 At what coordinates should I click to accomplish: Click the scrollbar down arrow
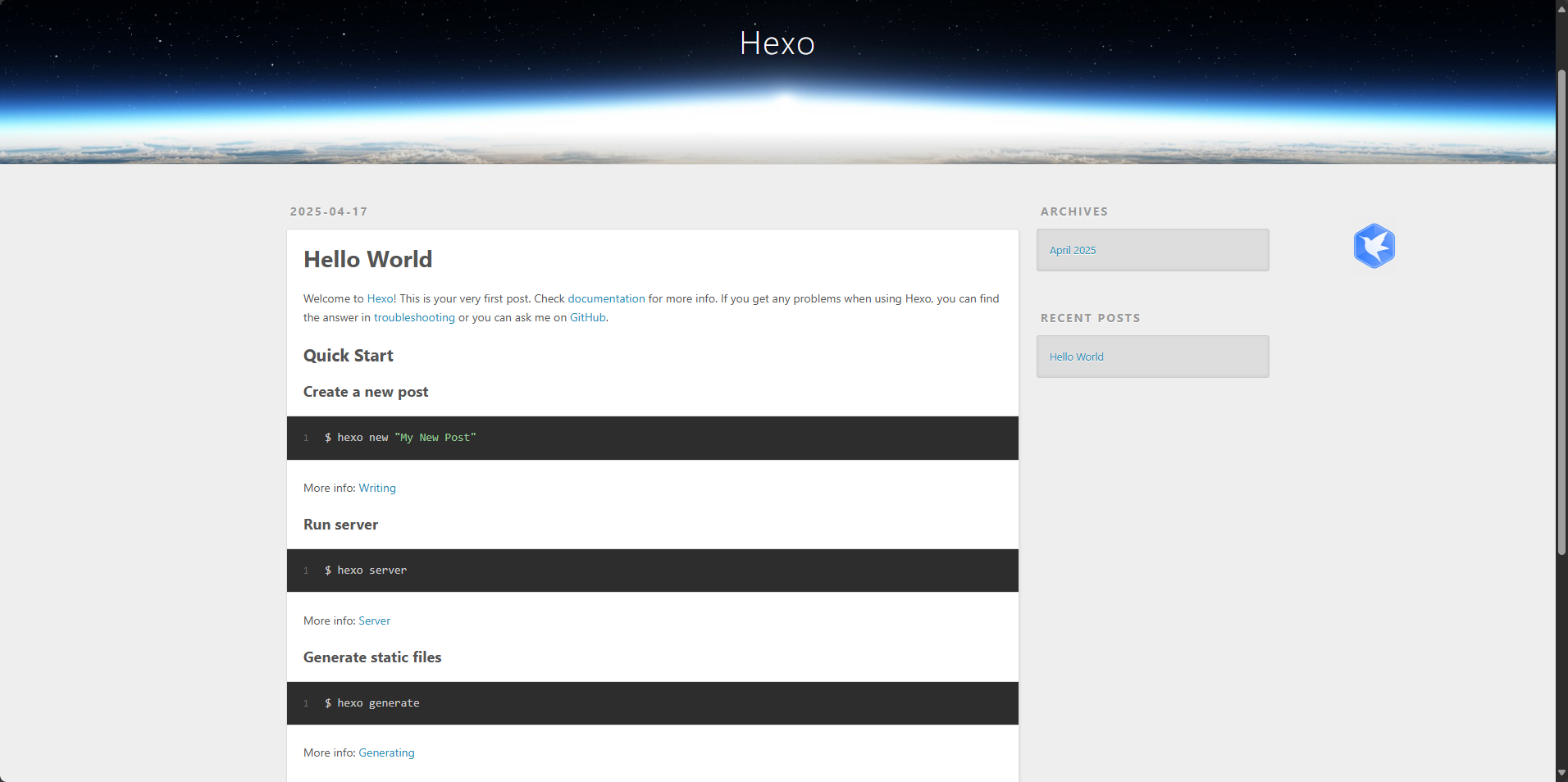coord(1561,773)
